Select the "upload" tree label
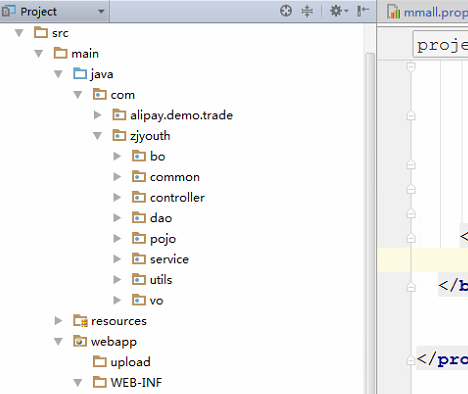Screen dimensions: 468x394 pos(131,362)
